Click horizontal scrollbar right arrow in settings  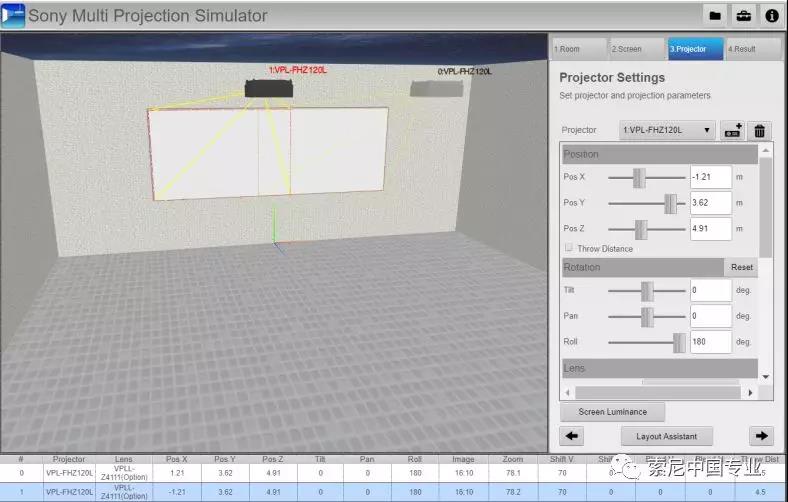[750, 392]
